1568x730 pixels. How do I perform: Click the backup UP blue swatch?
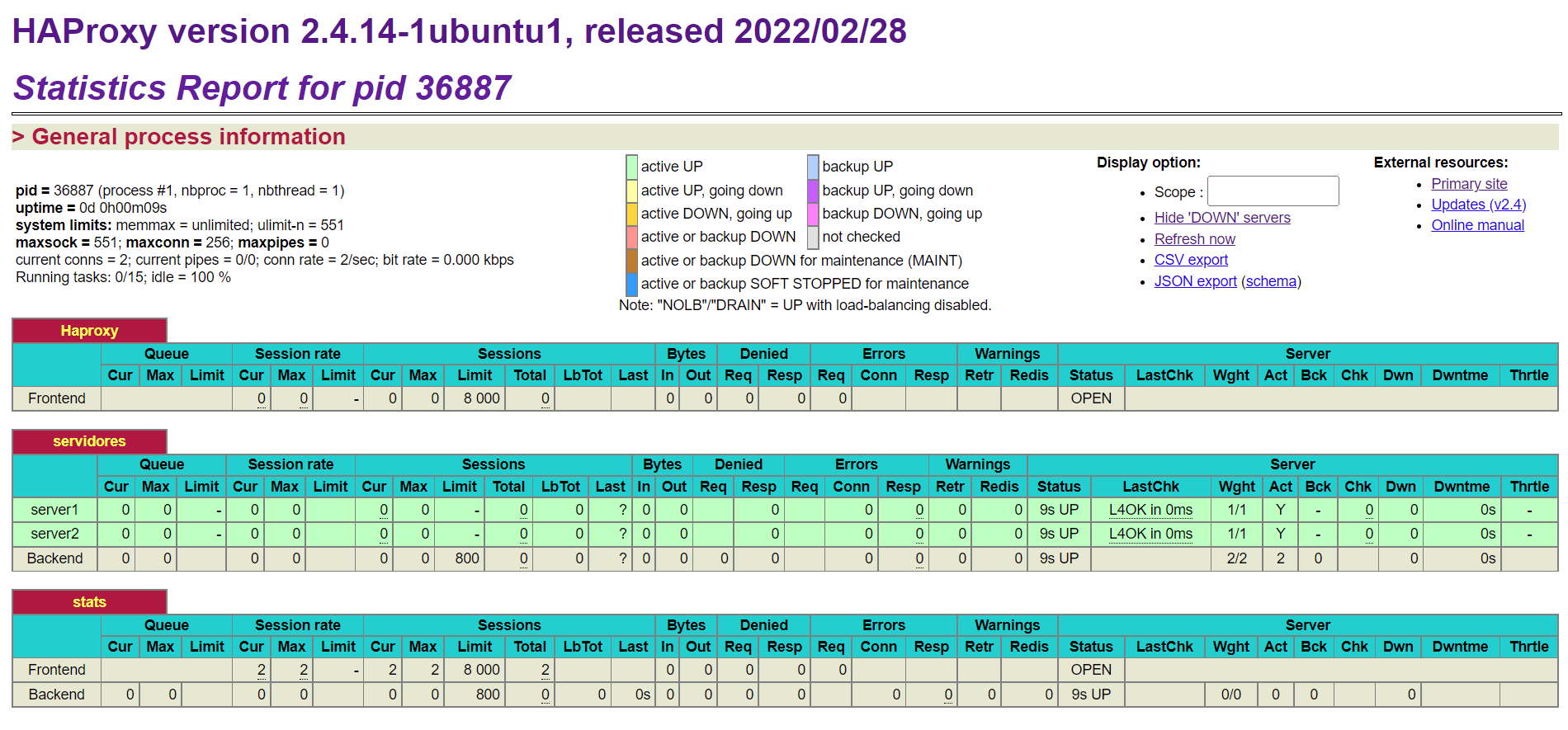click(x=813, y=167)
